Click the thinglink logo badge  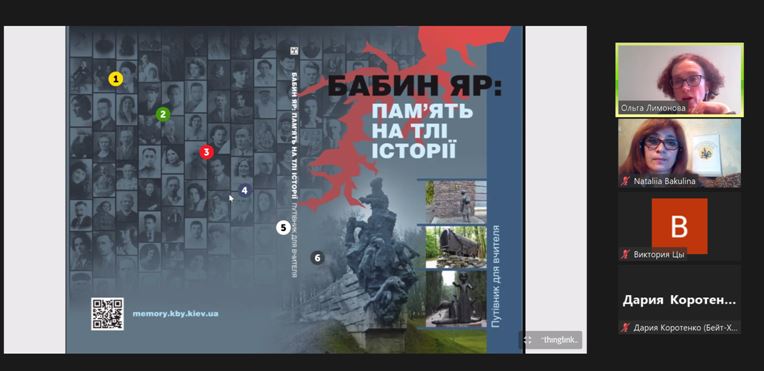(560, 340)
